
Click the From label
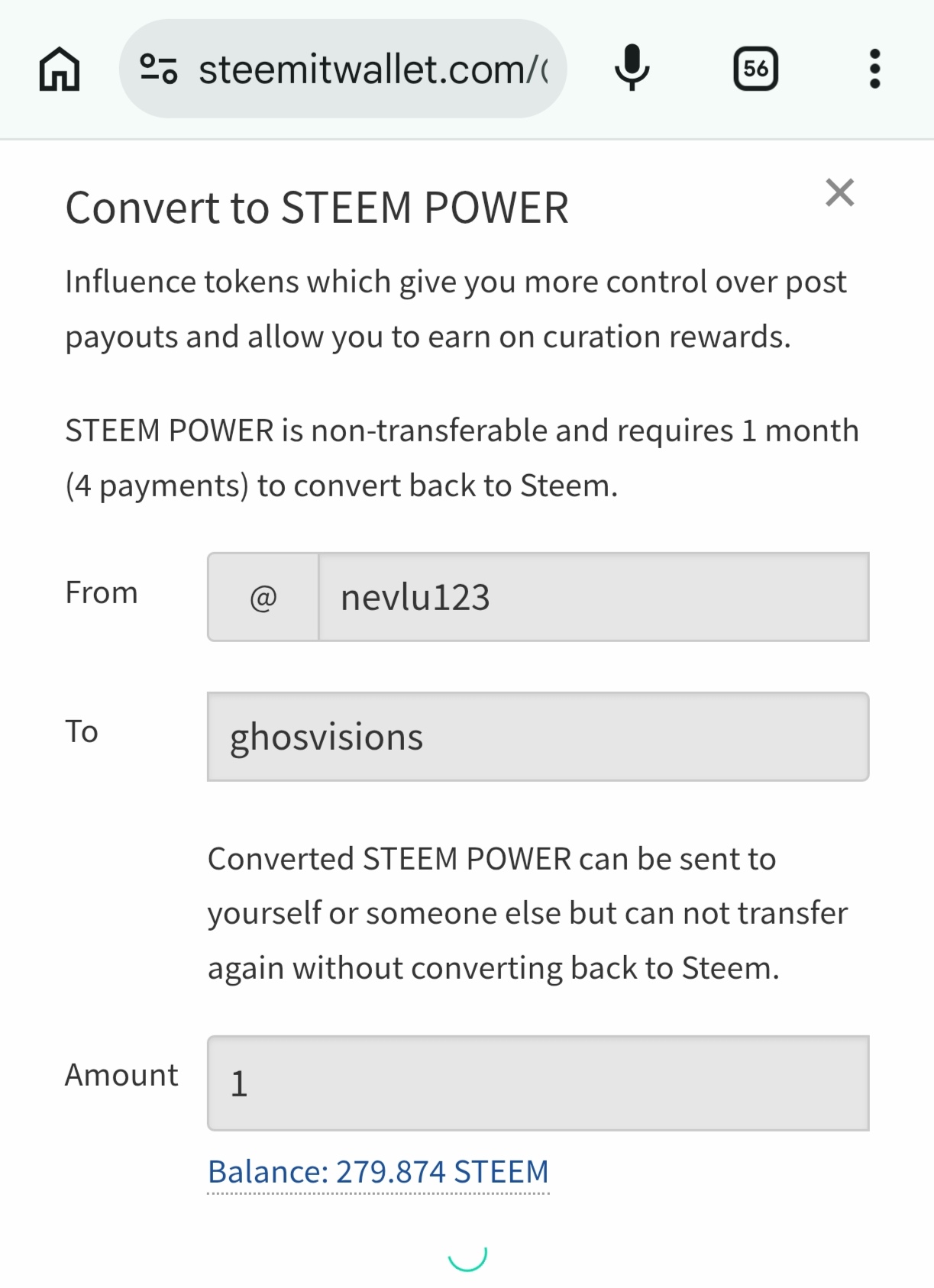(102, 592)
